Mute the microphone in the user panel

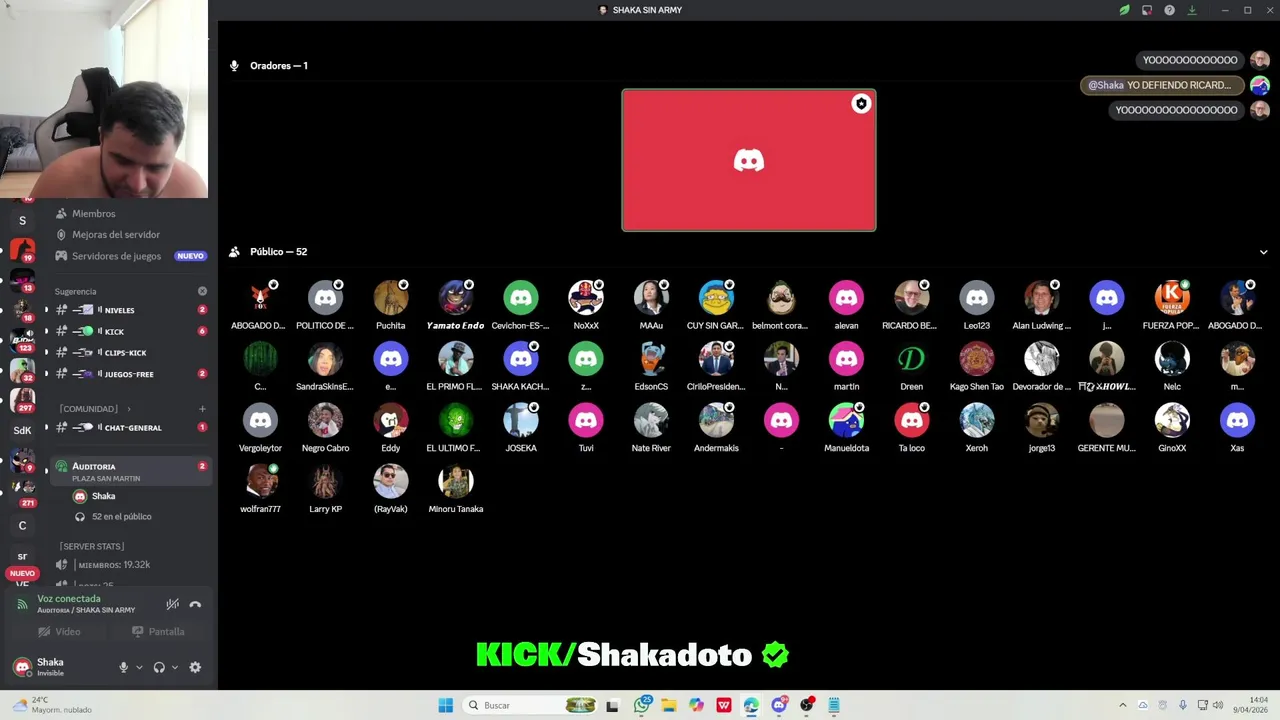click(x=124, y=667)
